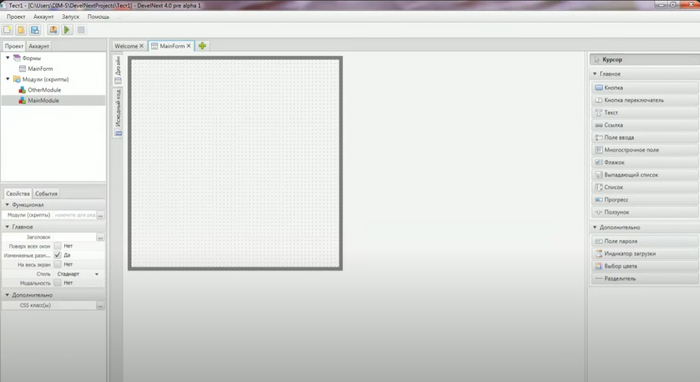The height and width of the screenshot is (382, 700).
Task: Click the export project toolbar icon
Action: [x=53, y=30]
